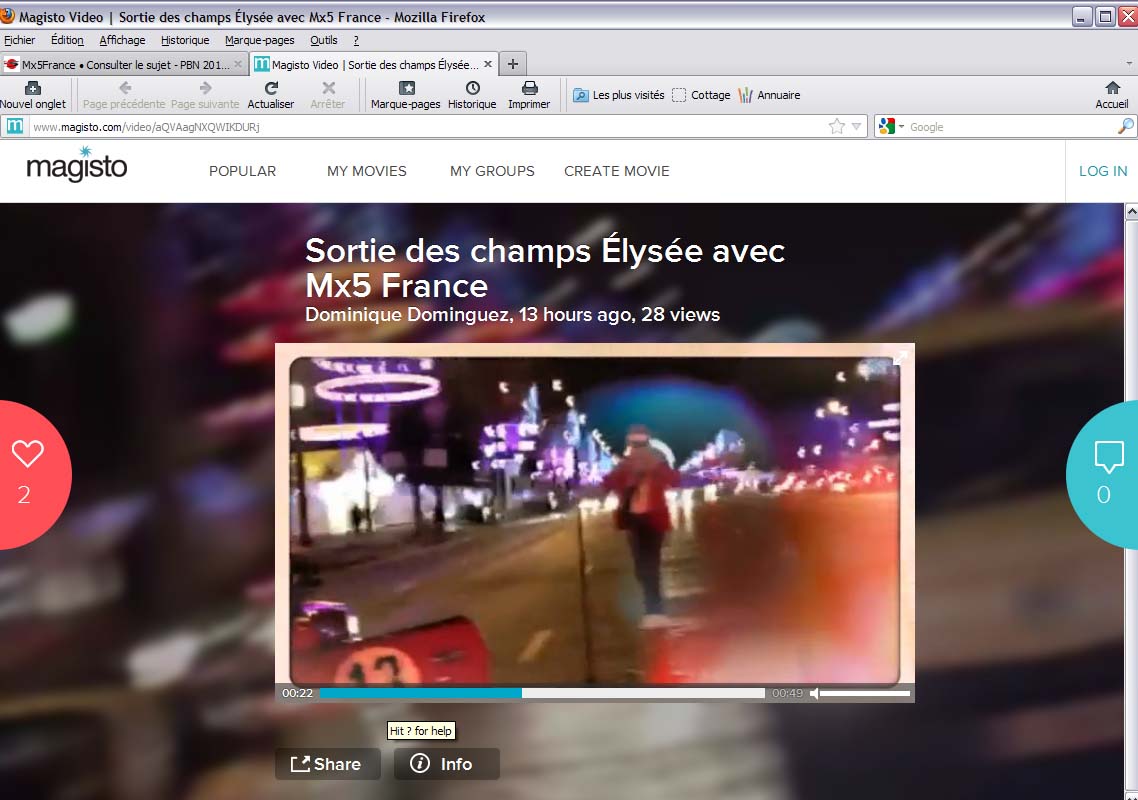Stop loading with Arrêter button
This screenshot has width=1138, height=800.
[328, 95]
